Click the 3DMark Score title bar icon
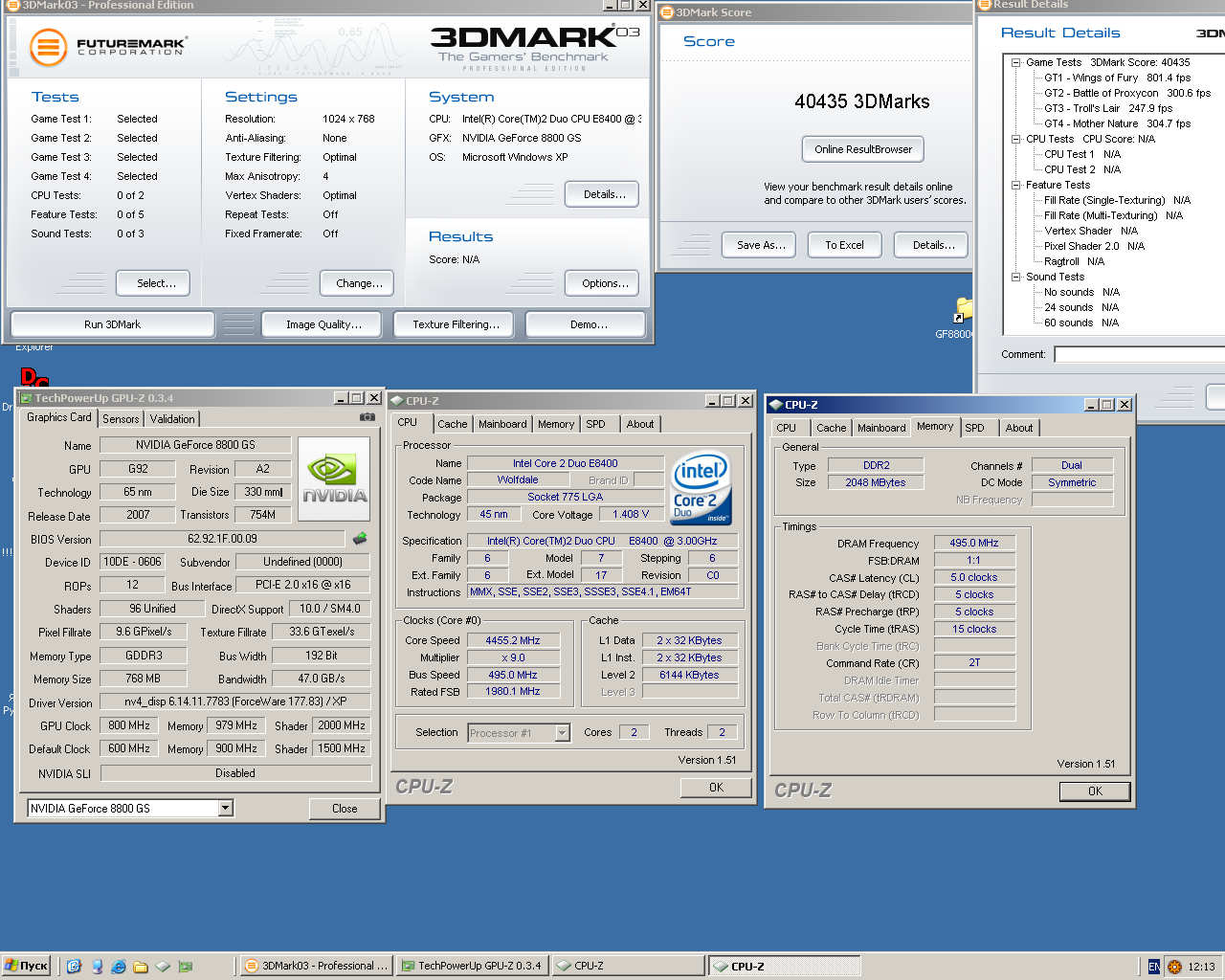Viewport: 1225px width, 980px height. pyautogui.click(x=668, y=12)
